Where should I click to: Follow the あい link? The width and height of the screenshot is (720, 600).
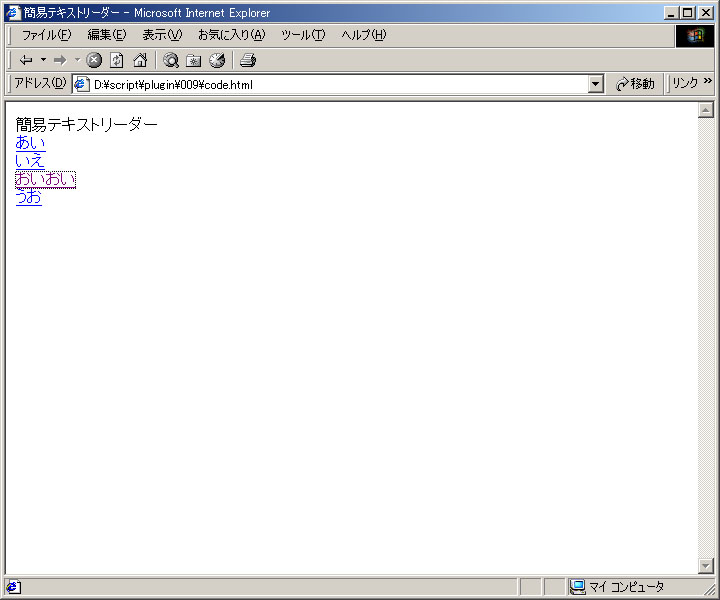pos(30,143)
